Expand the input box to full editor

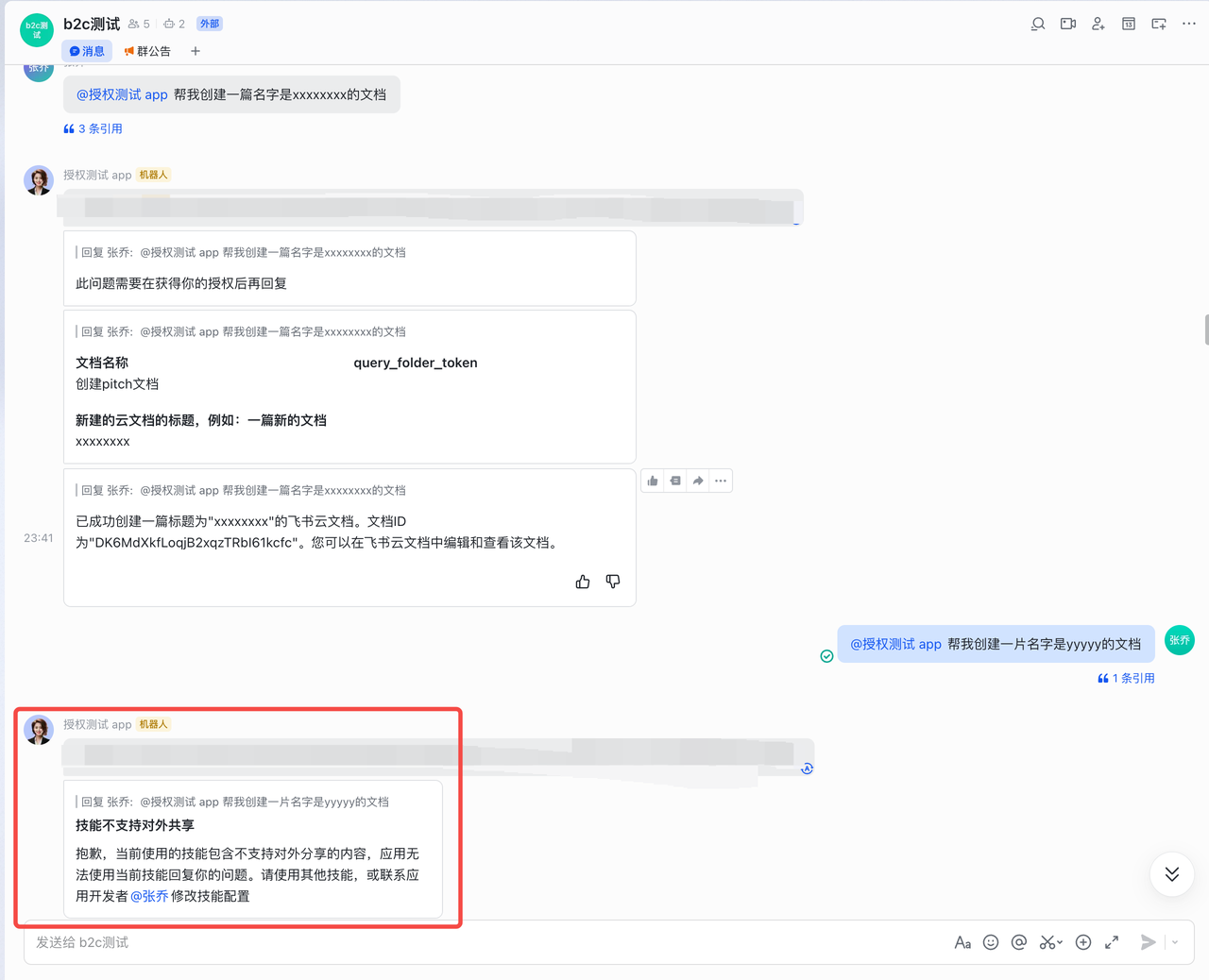click(1112, 942)
